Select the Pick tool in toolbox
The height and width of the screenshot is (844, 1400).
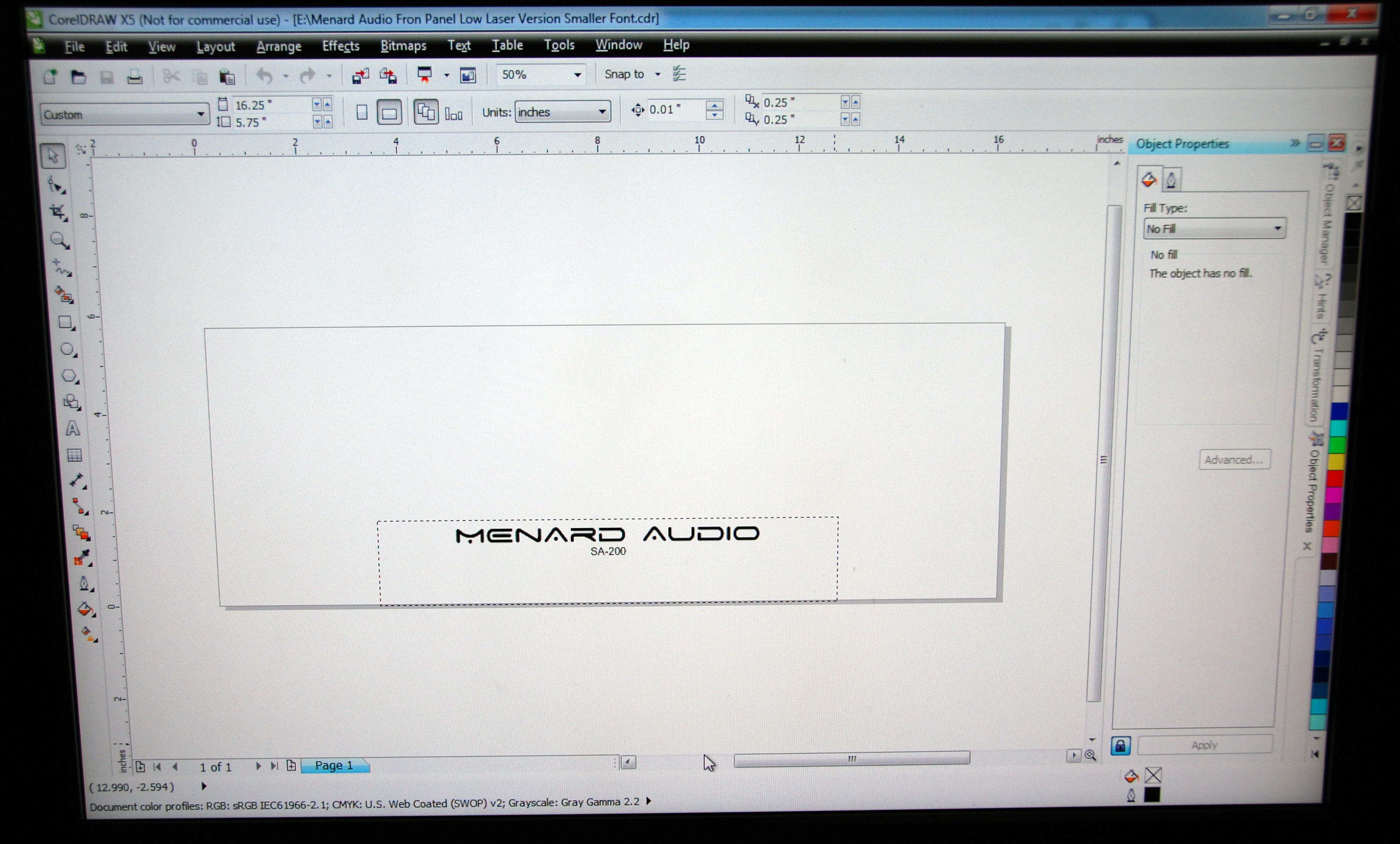click(x=53, y=156)
